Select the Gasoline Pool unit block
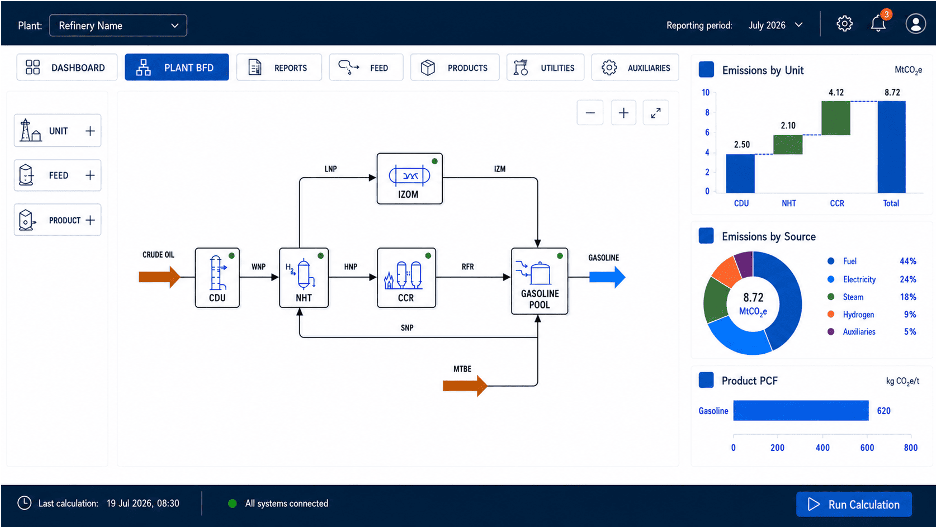Viewport: 936px width, 528px height. click(x=540, y=281)
